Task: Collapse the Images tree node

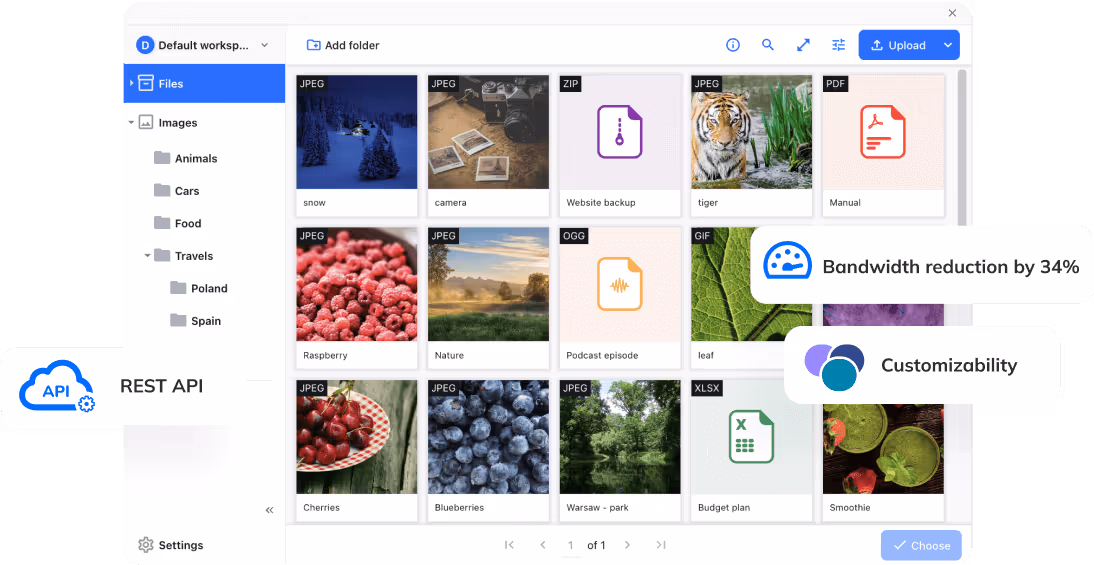Action: [x=131, y=123]
